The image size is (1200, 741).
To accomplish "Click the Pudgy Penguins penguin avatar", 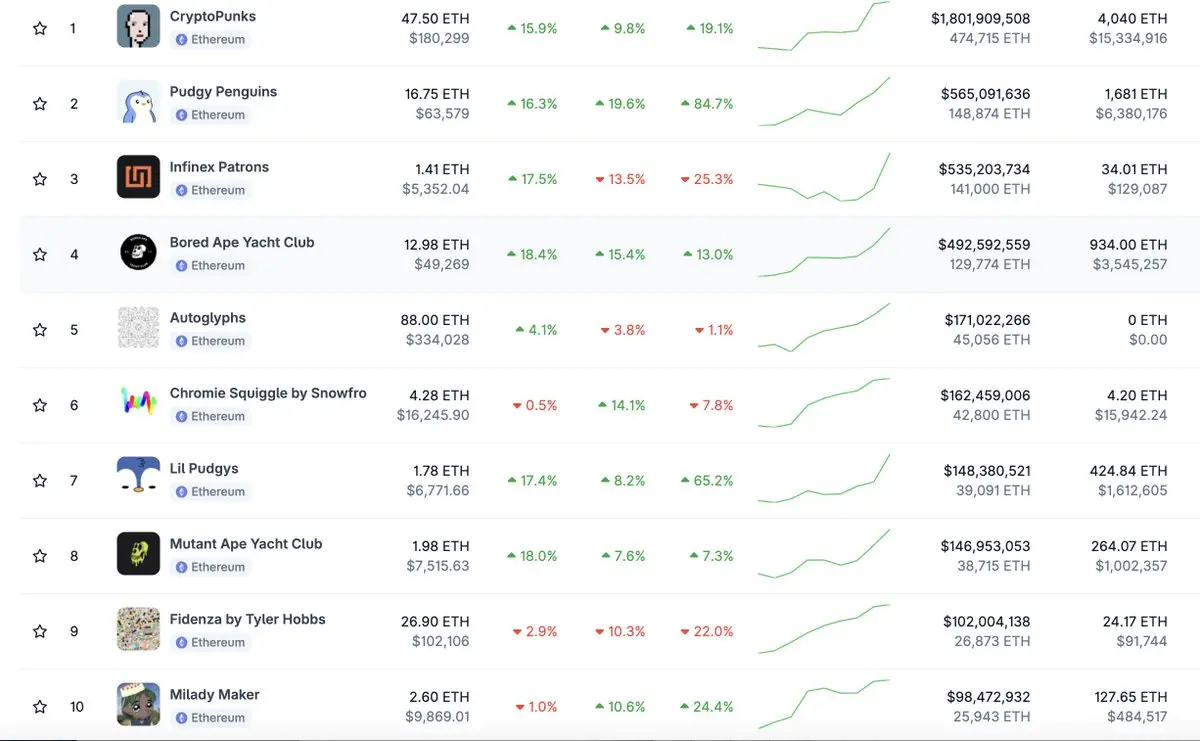I will tap(138, 103).
